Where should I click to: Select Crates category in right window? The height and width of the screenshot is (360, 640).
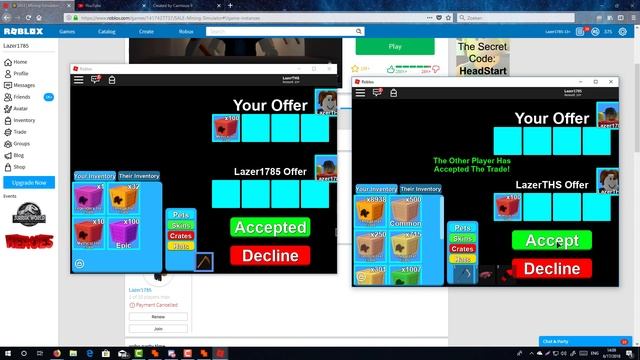(x=462, y=249)
